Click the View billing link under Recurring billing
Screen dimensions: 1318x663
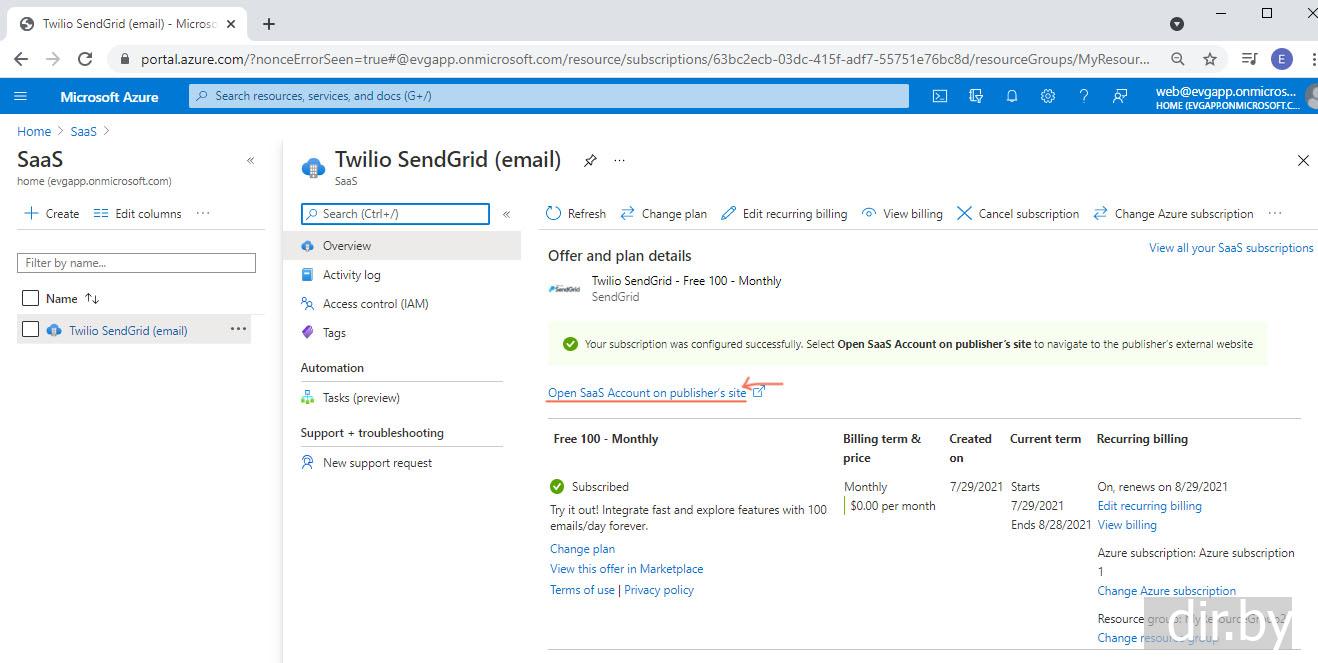1127,525
